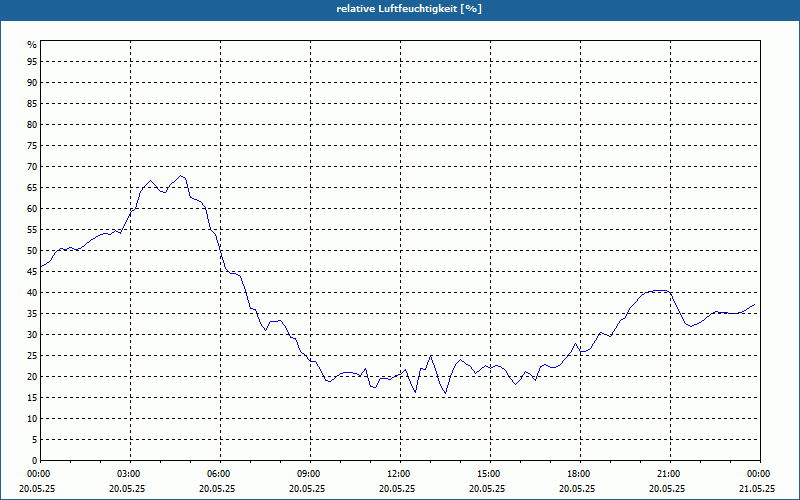
Task: Select the "20.05.25" date under 09:00
Action: 307,488
